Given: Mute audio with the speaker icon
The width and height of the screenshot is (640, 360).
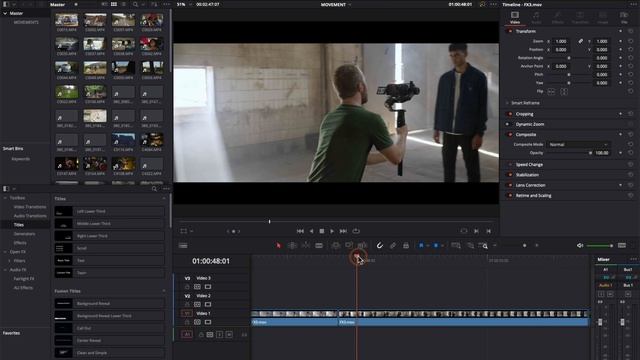Looking at the screenshot, I should point(580,245).
